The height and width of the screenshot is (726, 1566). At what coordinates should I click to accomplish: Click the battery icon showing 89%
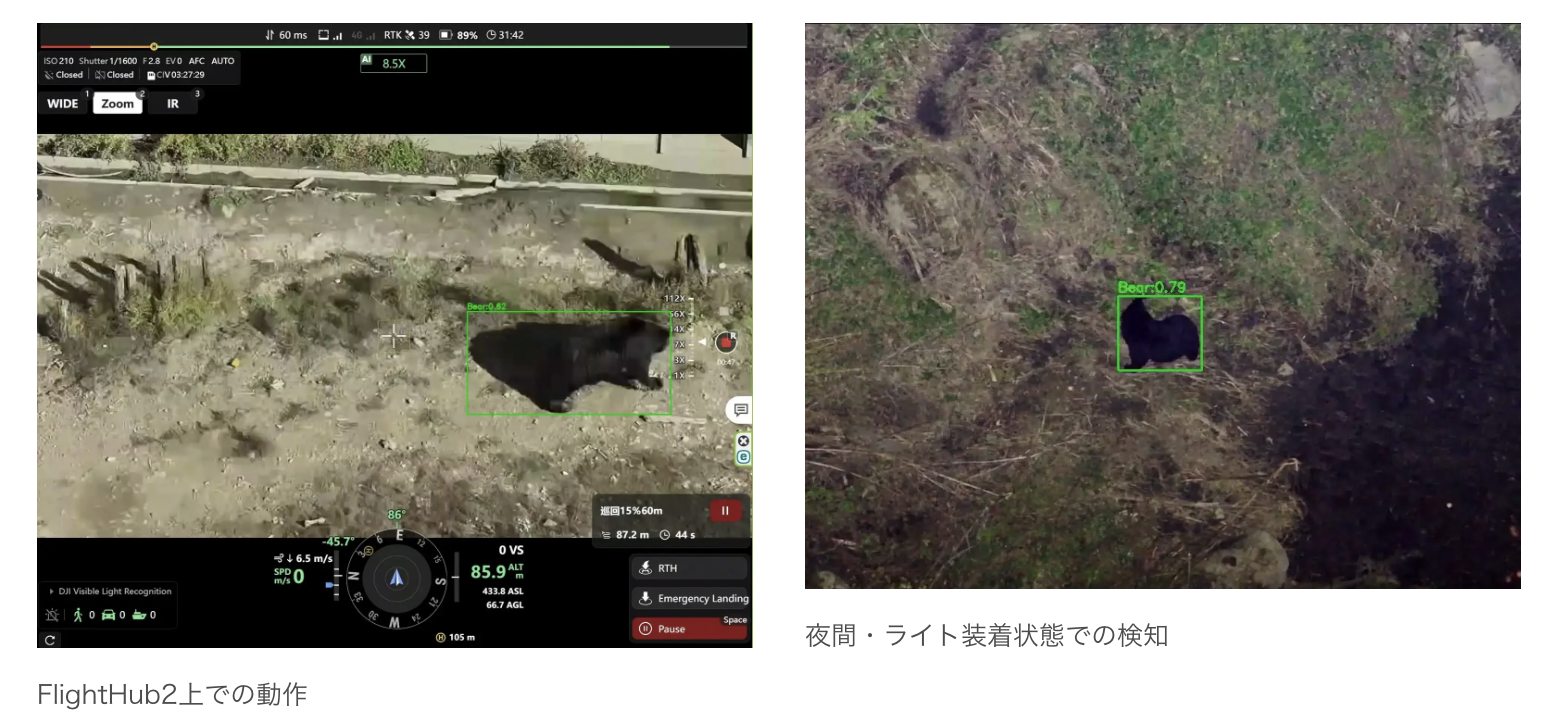[446, 35]
